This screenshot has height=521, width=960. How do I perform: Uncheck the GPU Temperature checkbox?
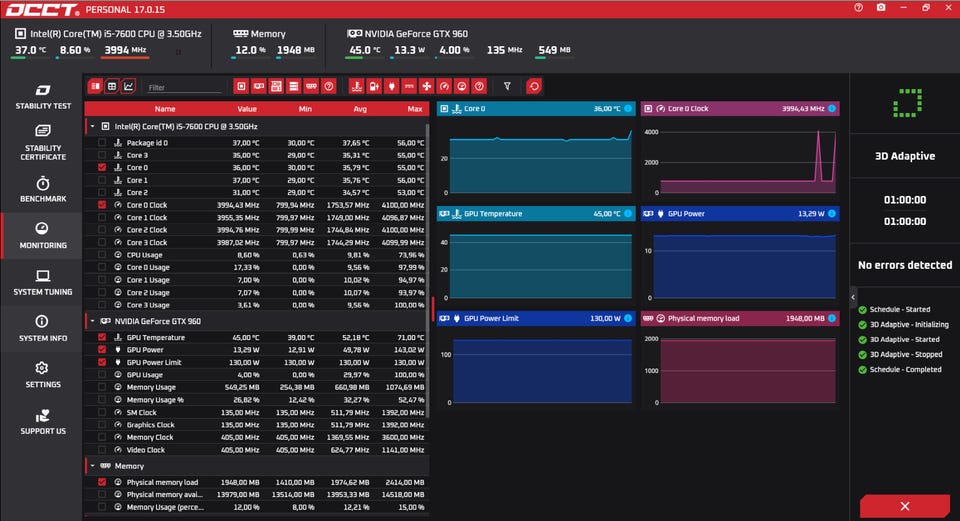pyautogui.click(x=102, y=337)
